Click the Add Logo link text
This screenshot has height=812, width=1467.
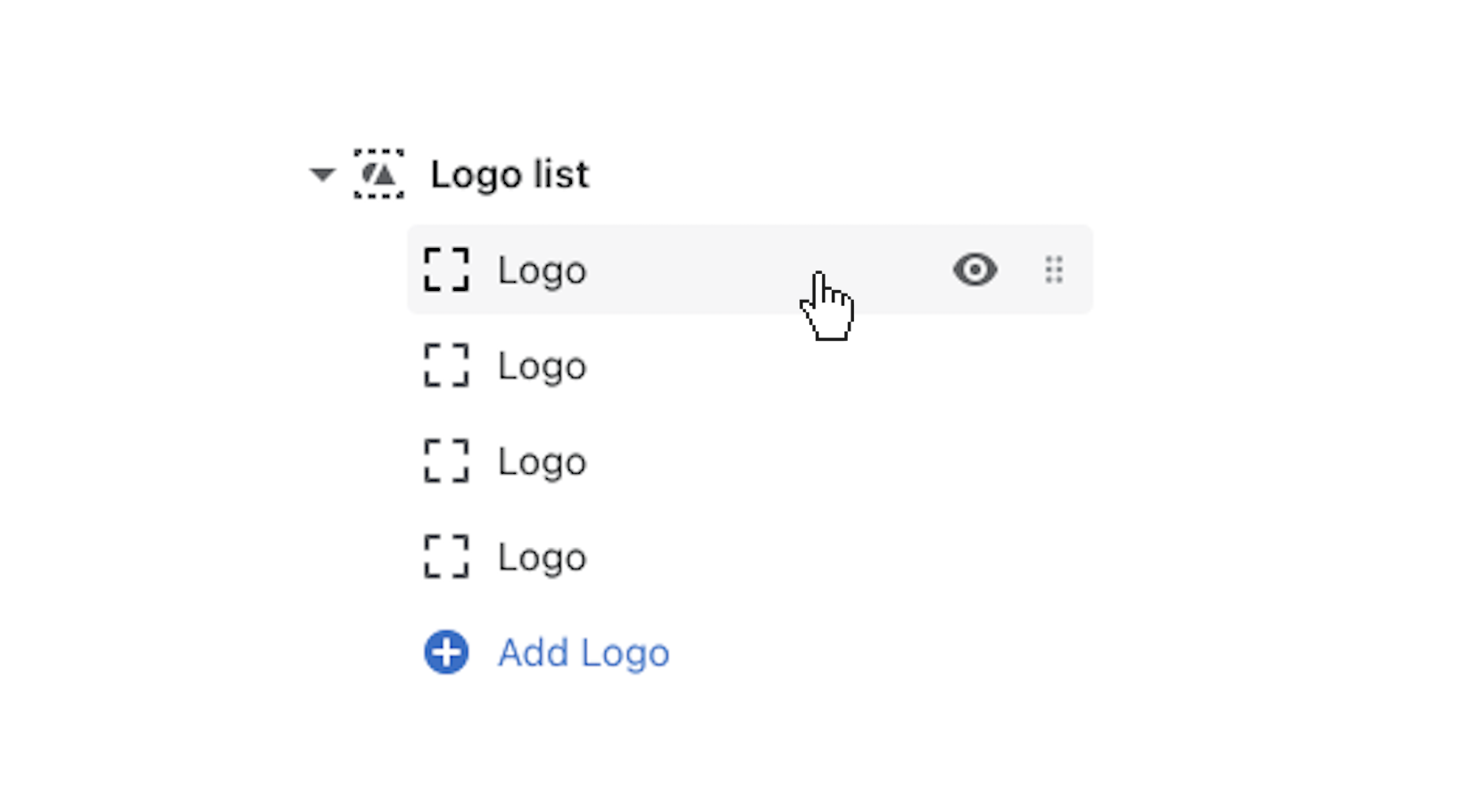pyautogui.click(x=584, y=652)
